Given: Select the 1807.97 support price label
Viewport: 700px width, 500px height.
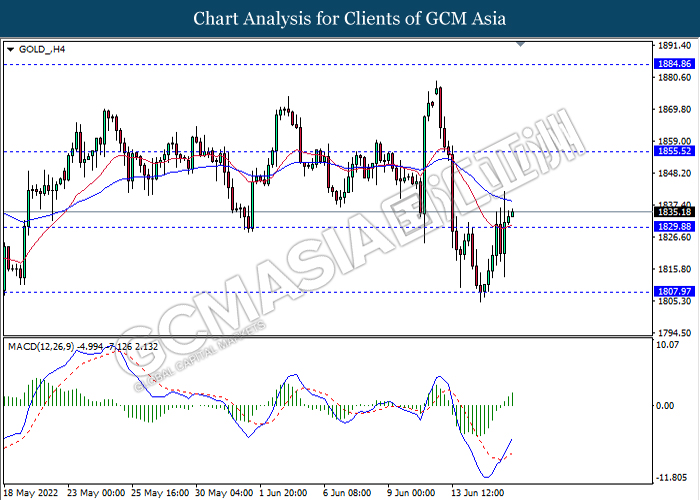Looking at the screenshot, I should [675, 292].
